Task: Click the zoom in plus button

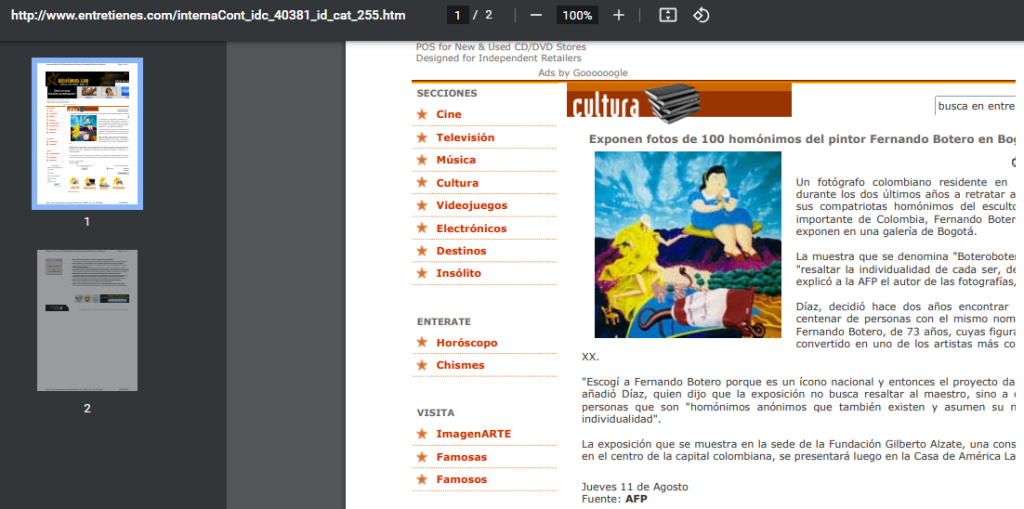Action: tap(618, 15)
